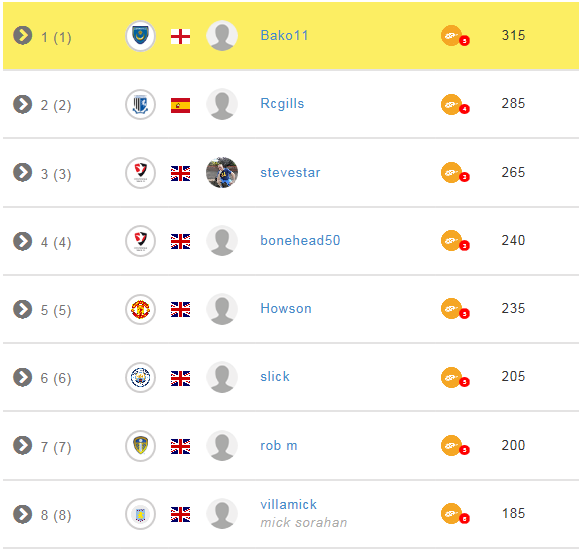Open the rob m profile link
This screenshot has width=579, height=553.
(279, 445)
